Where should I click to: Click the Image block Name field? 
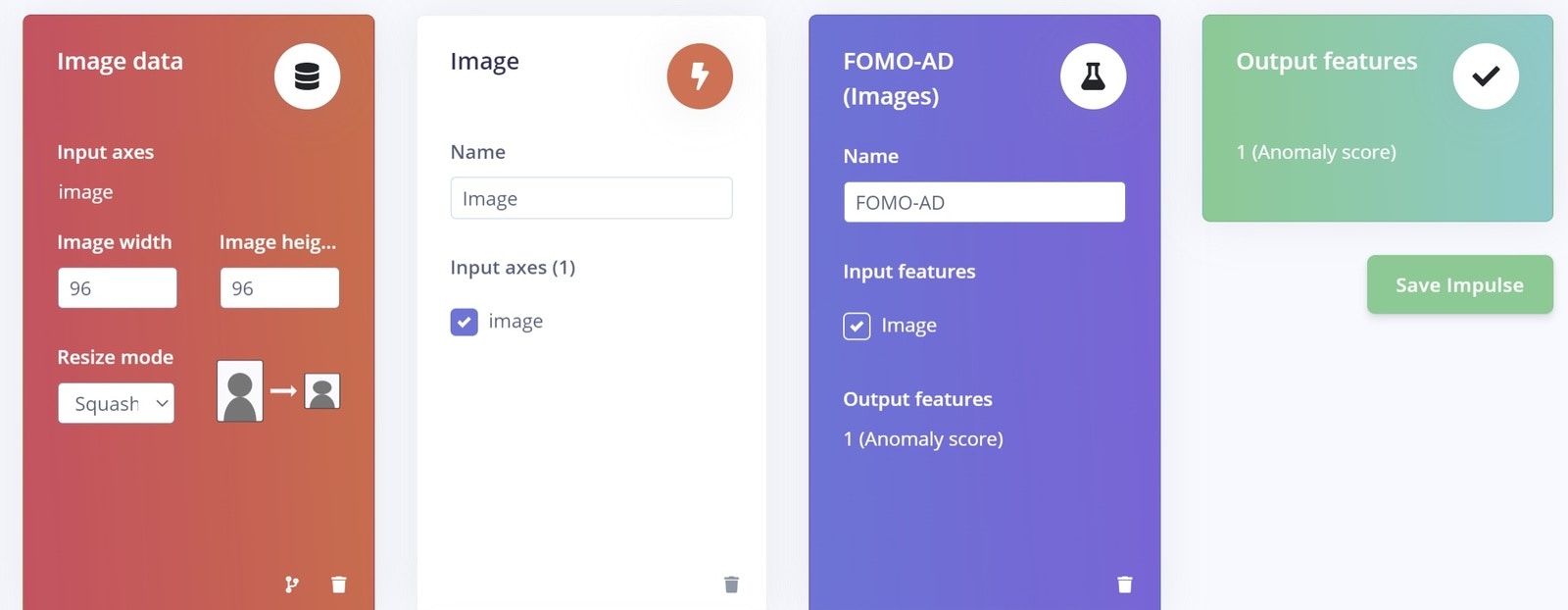[x=591, y=198]
